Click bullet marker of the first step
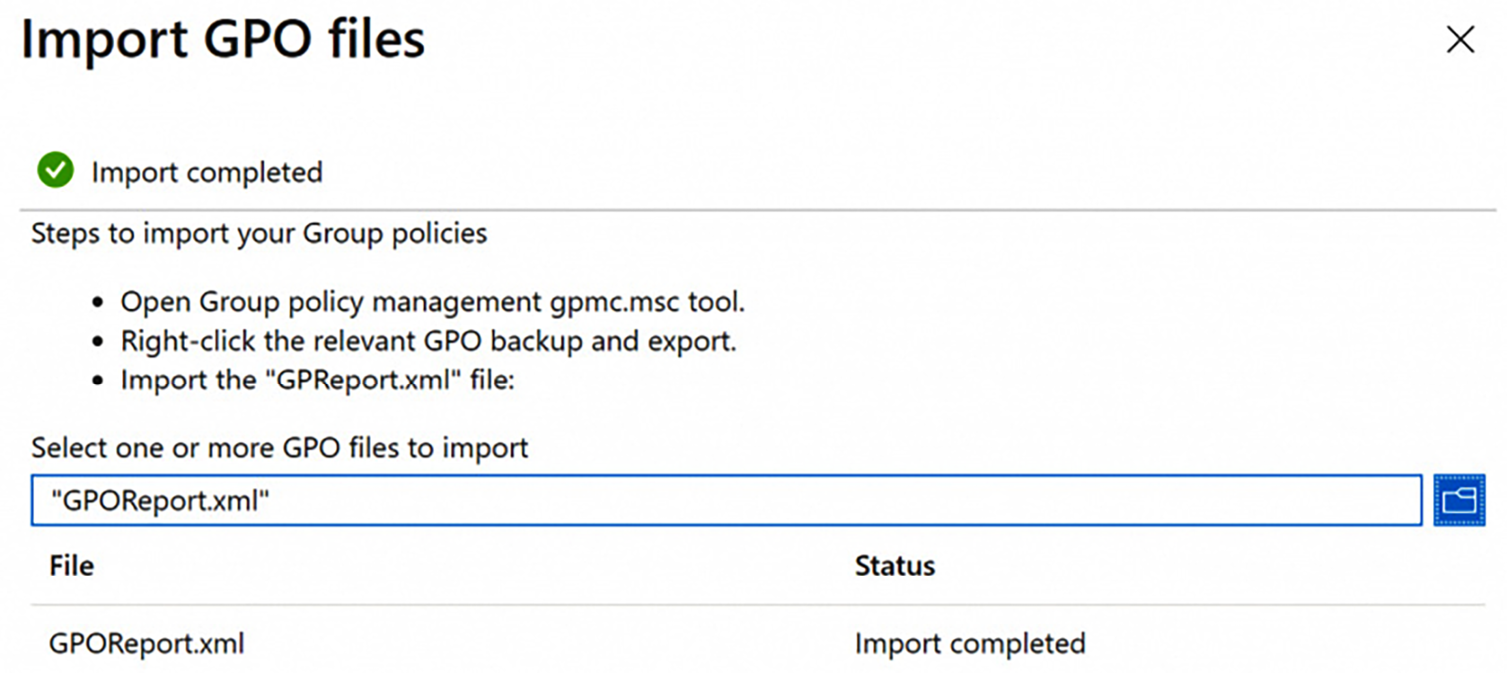This screenshot has height=673, width=1507. coord(98,302)
